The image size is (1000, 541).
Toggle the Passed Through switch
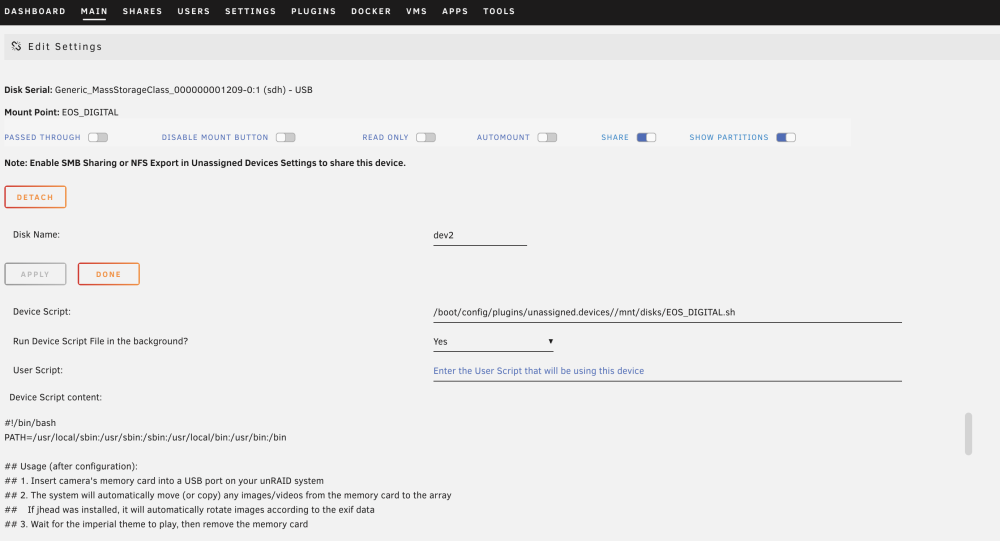[x=98, y=137]
